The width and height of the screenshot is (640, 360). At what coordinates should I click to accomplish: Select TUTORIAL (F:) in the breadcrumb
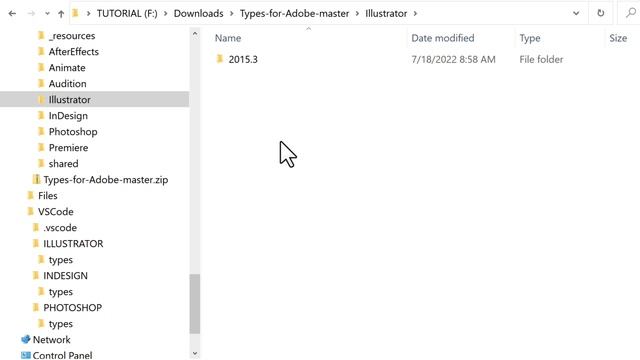pos(127,13)
